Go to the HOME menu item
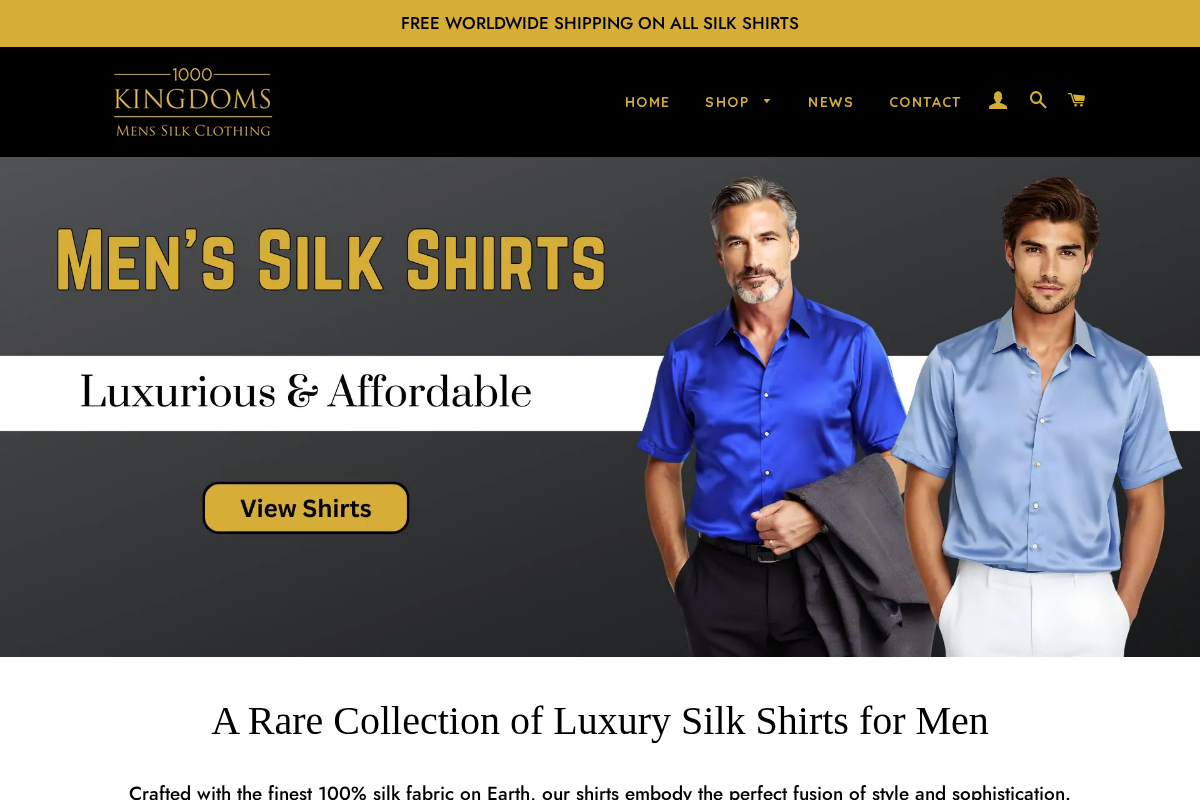The height and width of the screenshot is (800, 1200). pos(647,102)
